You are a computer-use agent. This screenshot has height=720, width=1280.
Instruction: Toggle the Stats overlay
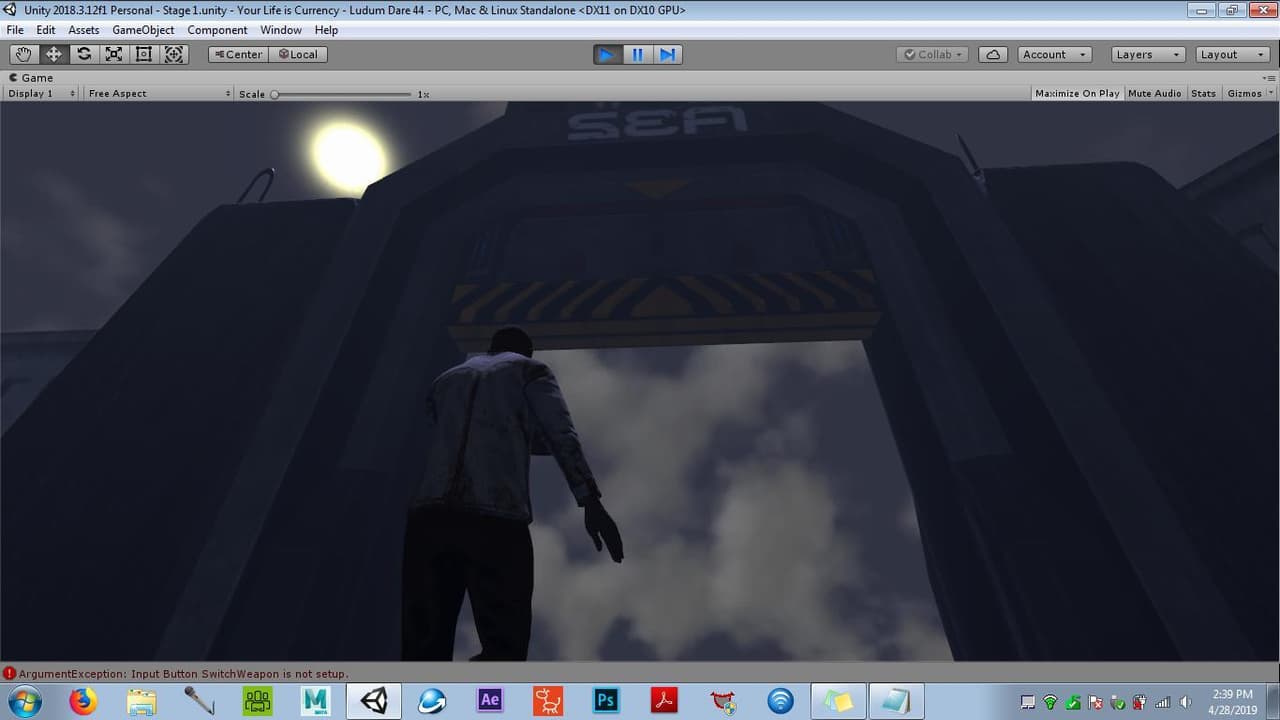[x=1204, y=93]
